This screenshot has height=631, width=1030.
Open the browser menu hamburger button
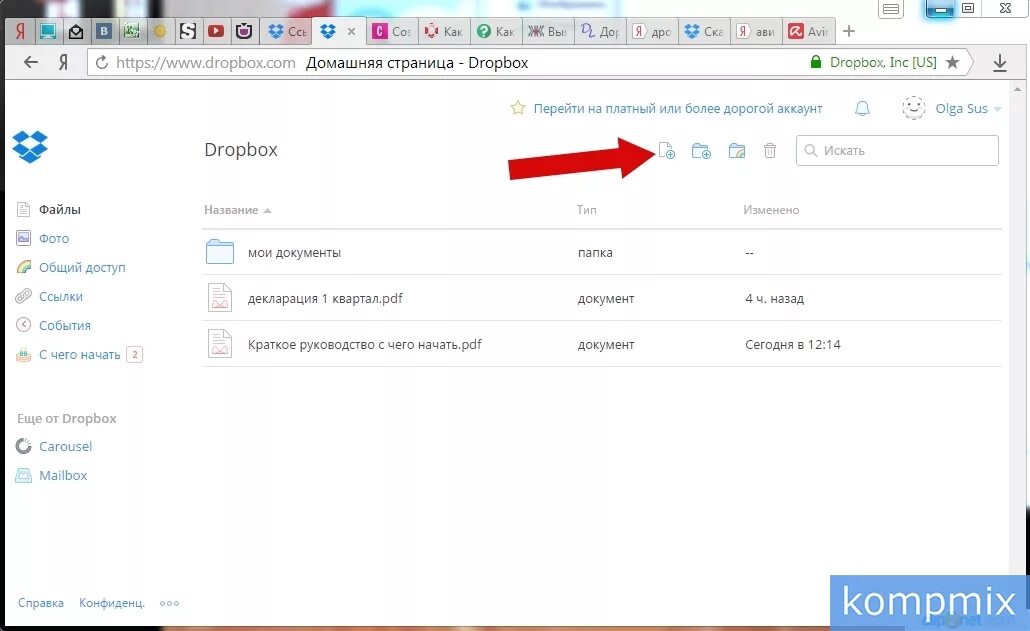point(891,9)
